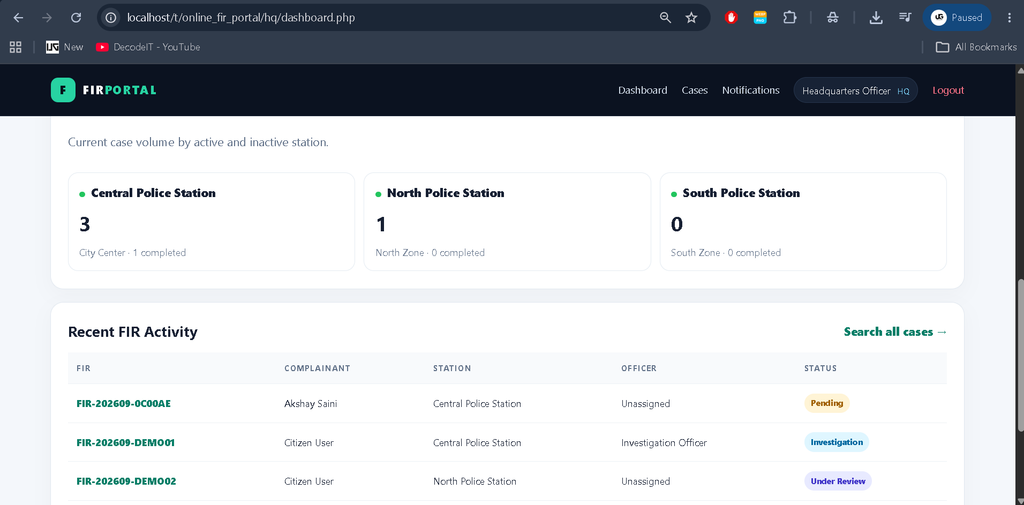The width and height of the screenshot is (1024, 505).
Task: Click the Akshay Saini complainant cell
Action: (x=311, y=404)
